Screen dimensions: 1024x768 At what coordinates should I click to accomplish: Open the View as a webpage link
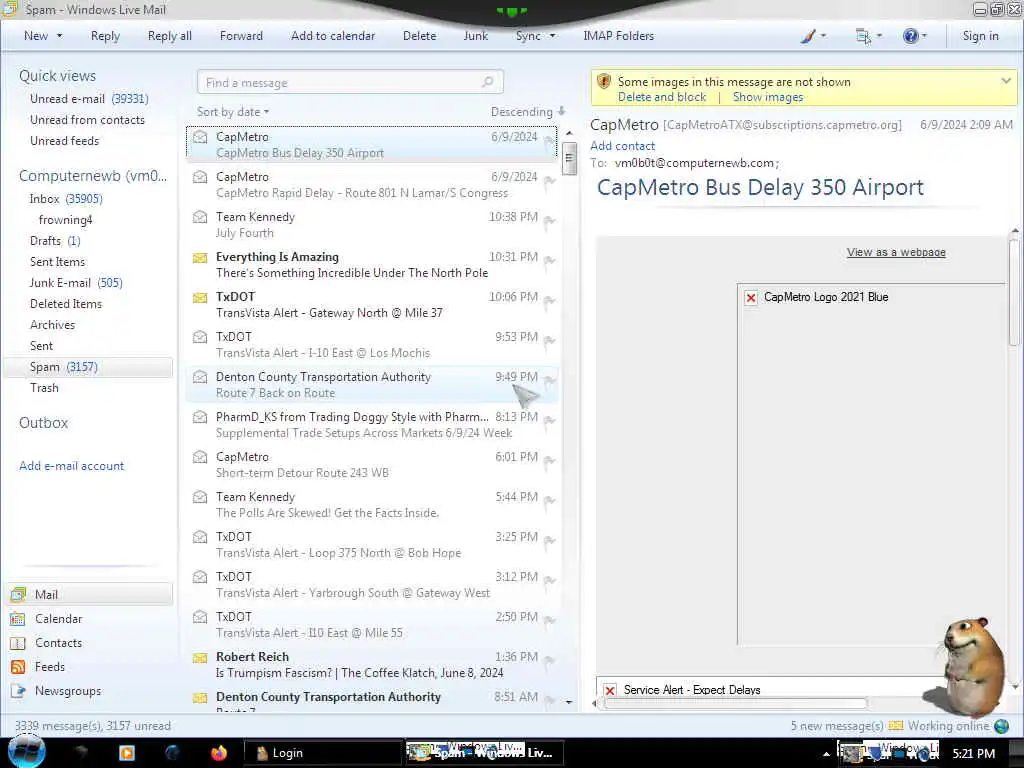tap(896, 252)
